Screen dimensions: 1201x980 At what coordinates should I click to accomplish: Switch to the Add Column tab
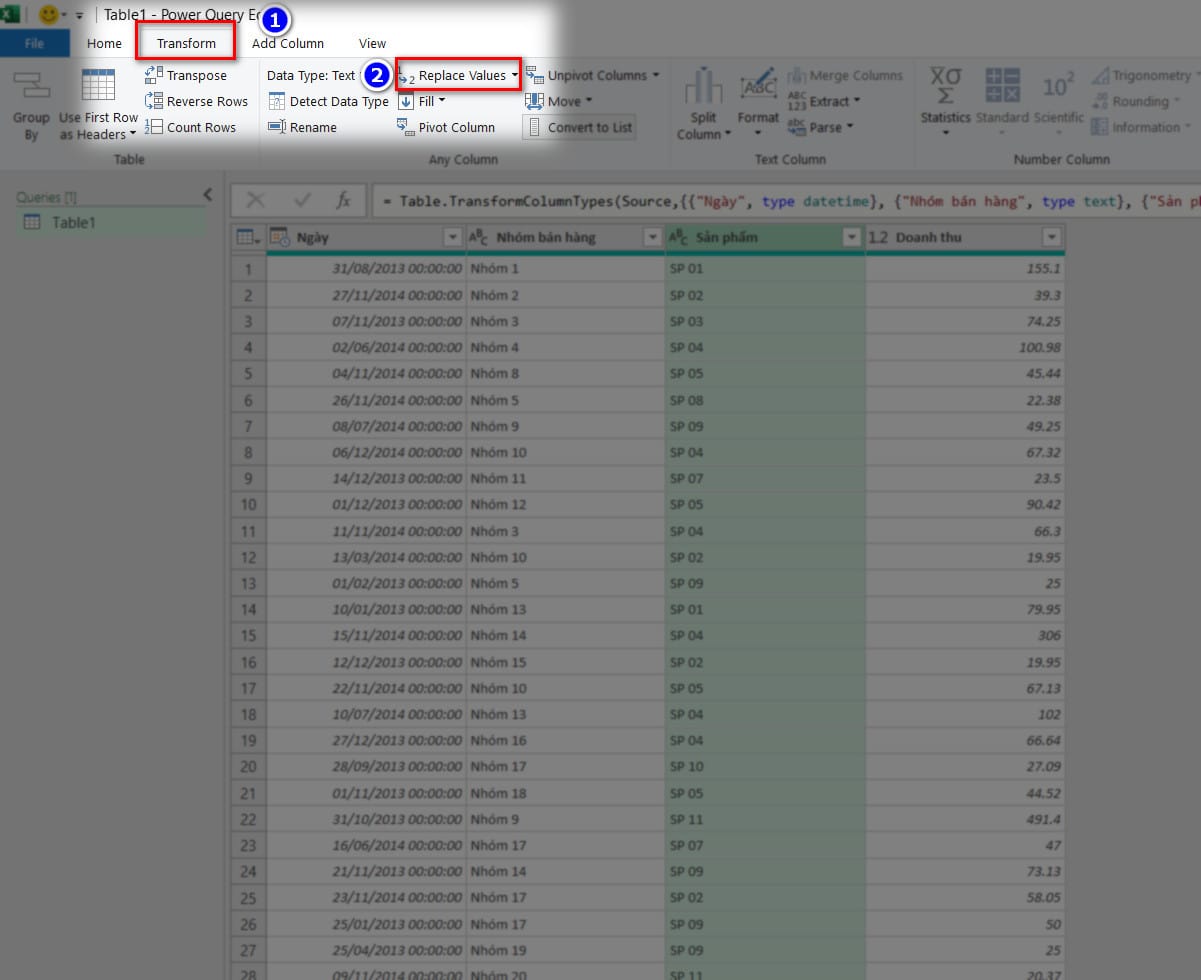(x=288, y=43)
